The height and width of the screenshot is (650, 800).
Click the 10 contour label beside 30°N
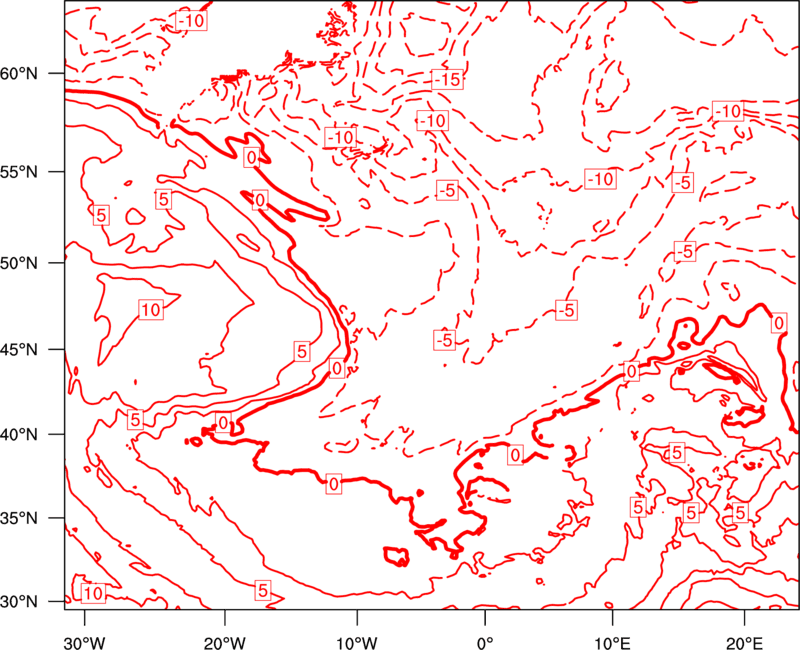tap(93, 593)
